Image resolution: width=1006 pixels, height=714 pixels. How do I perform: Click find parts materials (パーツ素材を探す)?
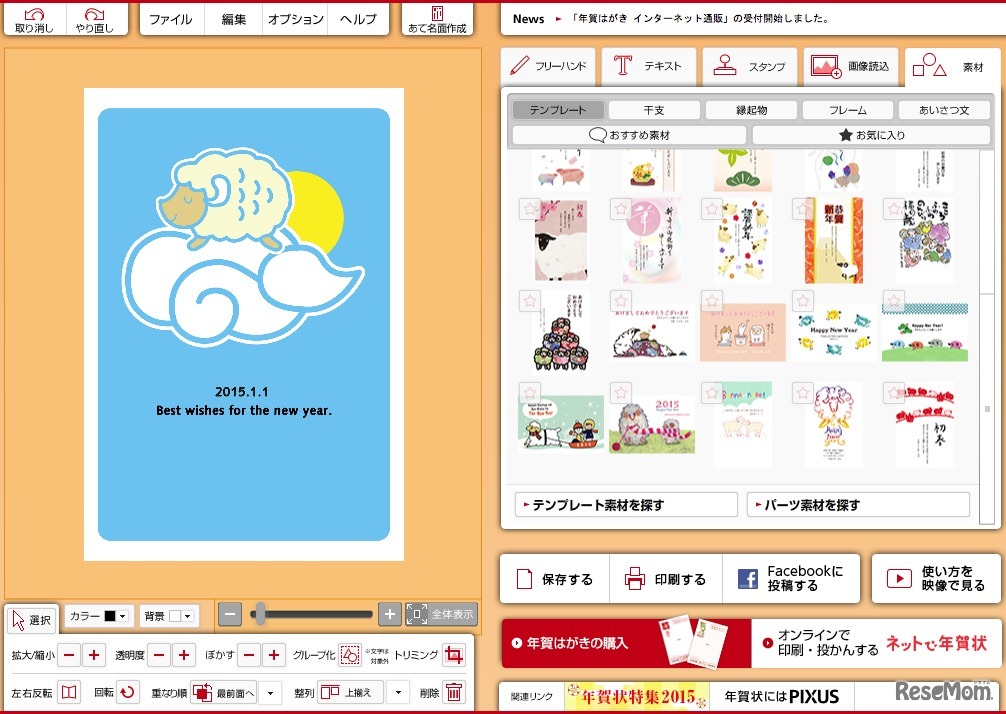858,505
